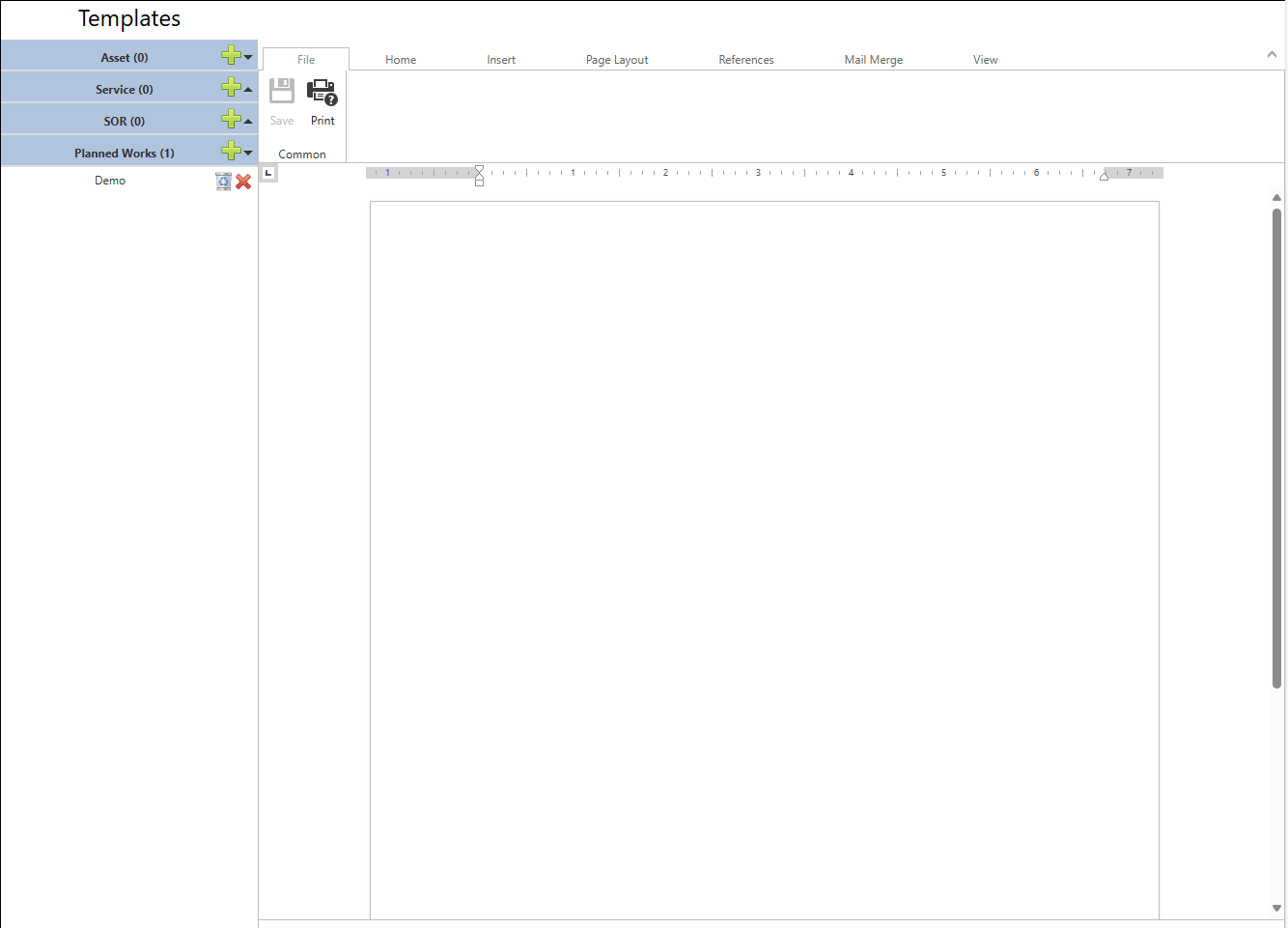Add a new SOR template
1288x928 pixels.
tap(231, 120)
